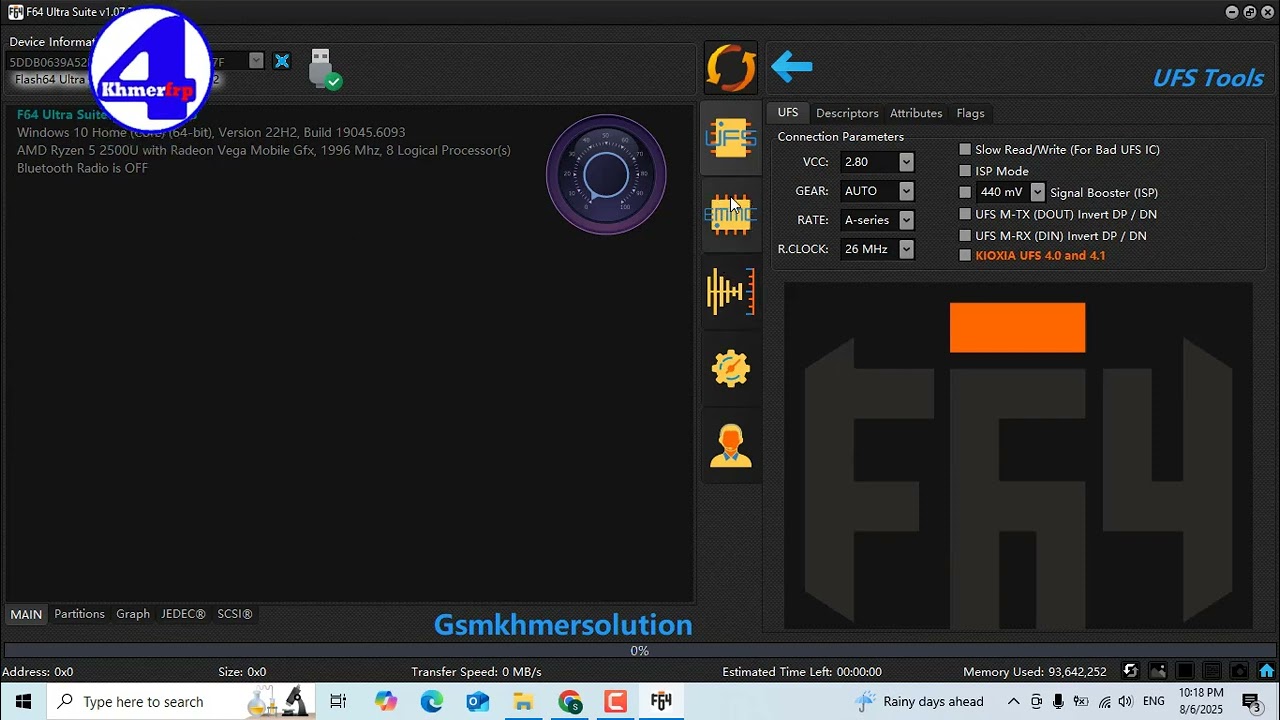The width and height of the screenshot is (1280, 720).
Task: Switch to the JEDEC® tab
Action: (x=183, y=614)
